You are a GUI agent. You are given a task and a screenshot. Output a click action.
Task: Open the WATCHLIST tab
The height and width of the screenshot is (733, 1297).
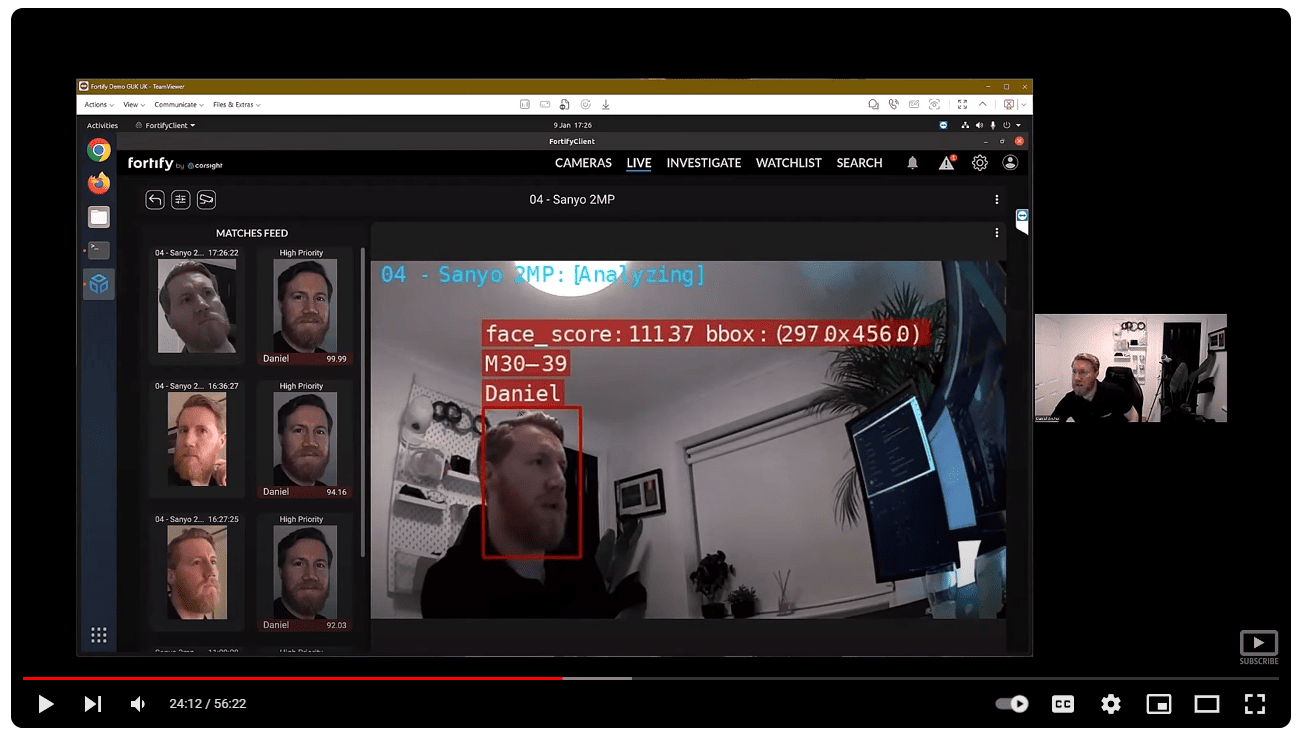point(789,163)
